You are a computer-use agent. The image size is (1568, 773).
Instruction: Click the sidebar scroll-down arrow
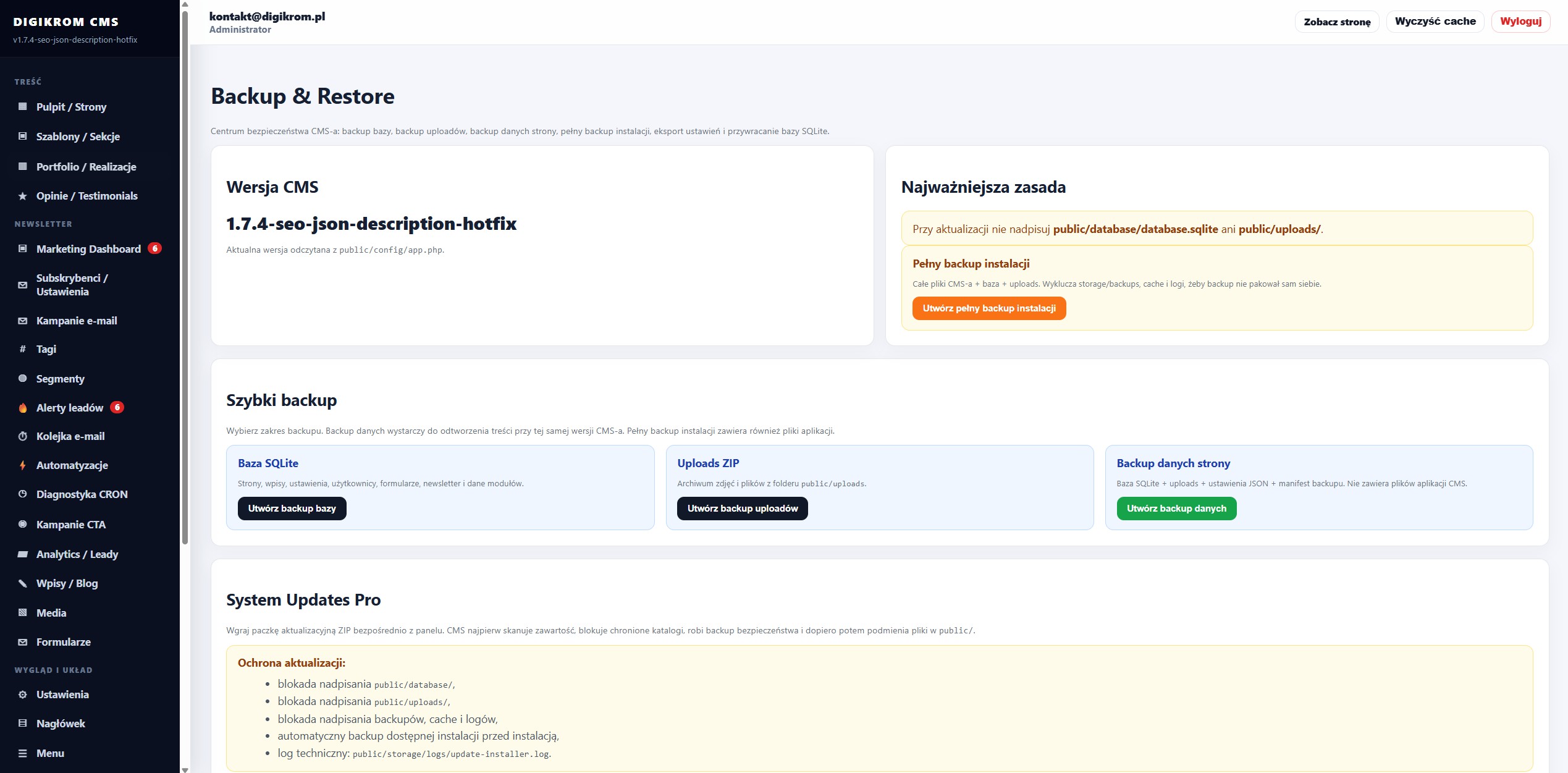click(x=185, y=769)
